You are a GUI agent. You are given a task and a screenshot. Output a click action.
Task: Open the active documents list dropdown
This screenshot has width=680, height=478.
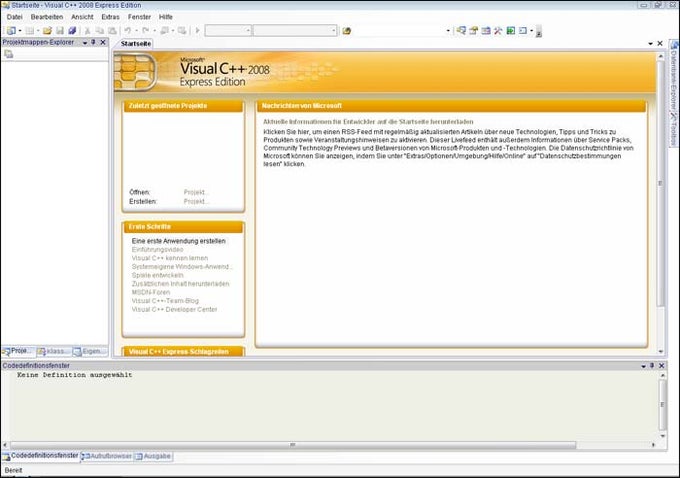pos(651,43)
